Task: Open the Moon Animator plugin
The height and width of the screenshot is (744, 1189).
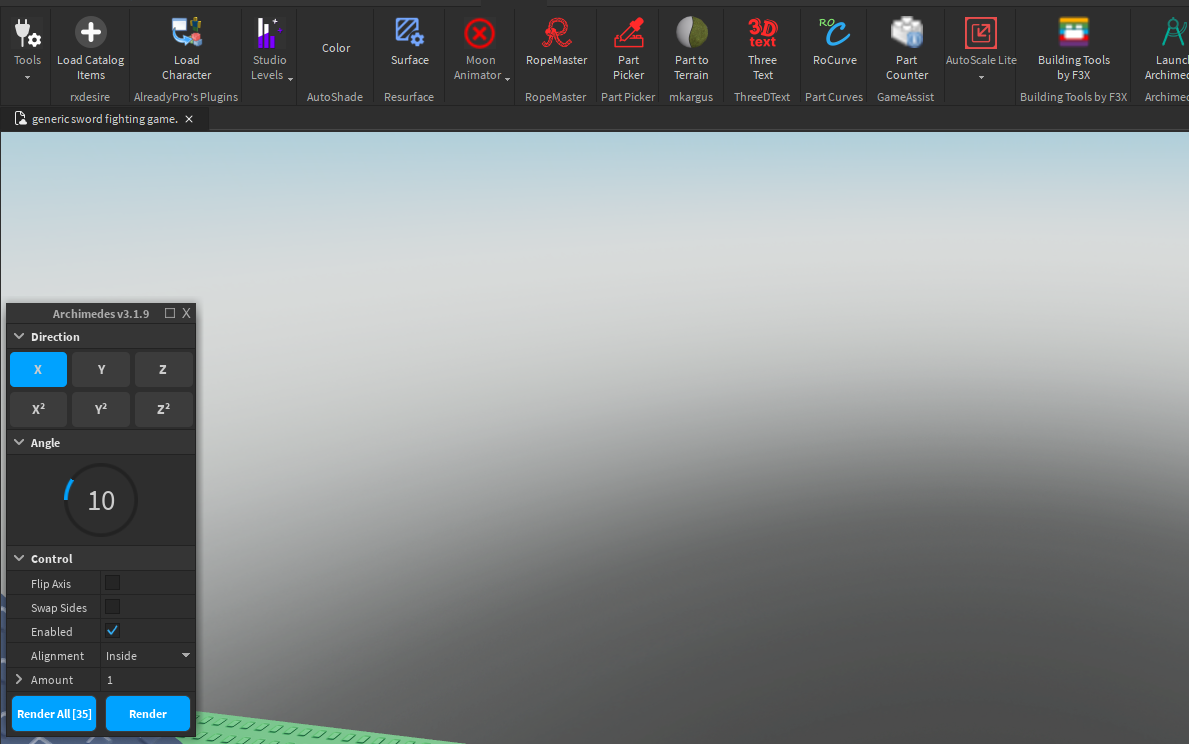Action: [480, 45]
